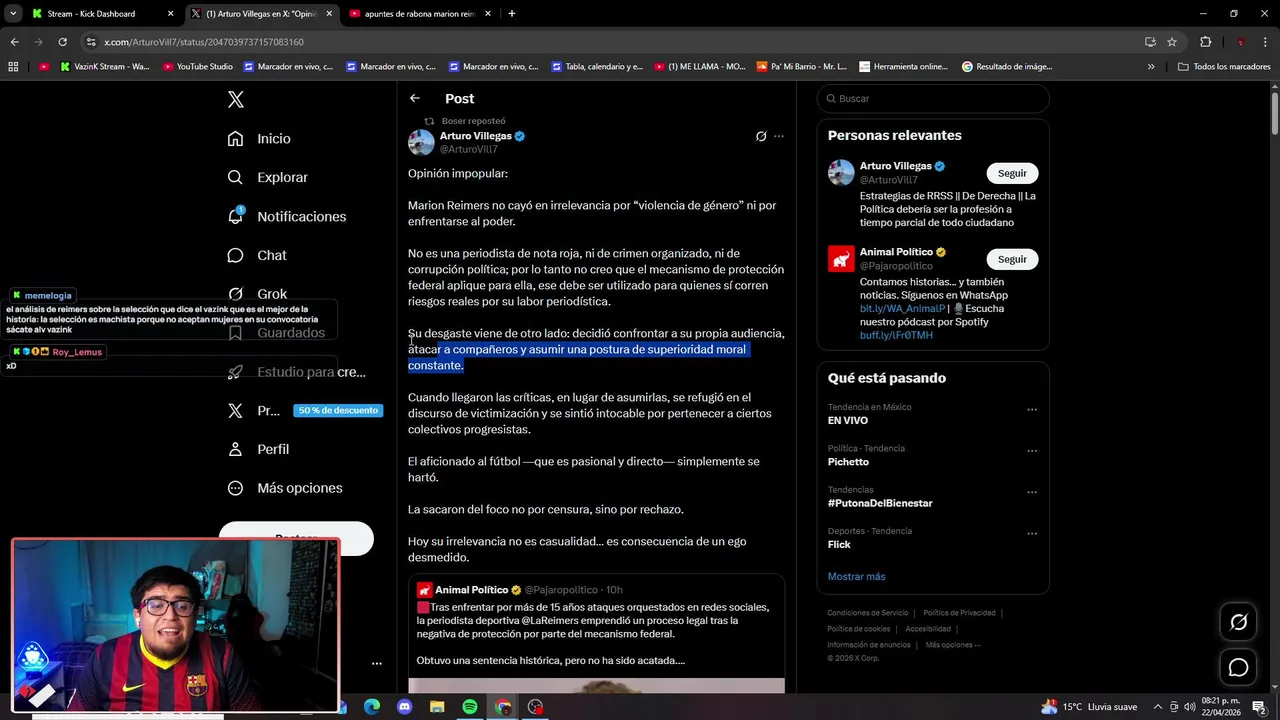Open the buff.ly/tFr0TMH podcast link
This screenshot has height=720, width=1280.
pyautogui.click(x=896, y=335)
